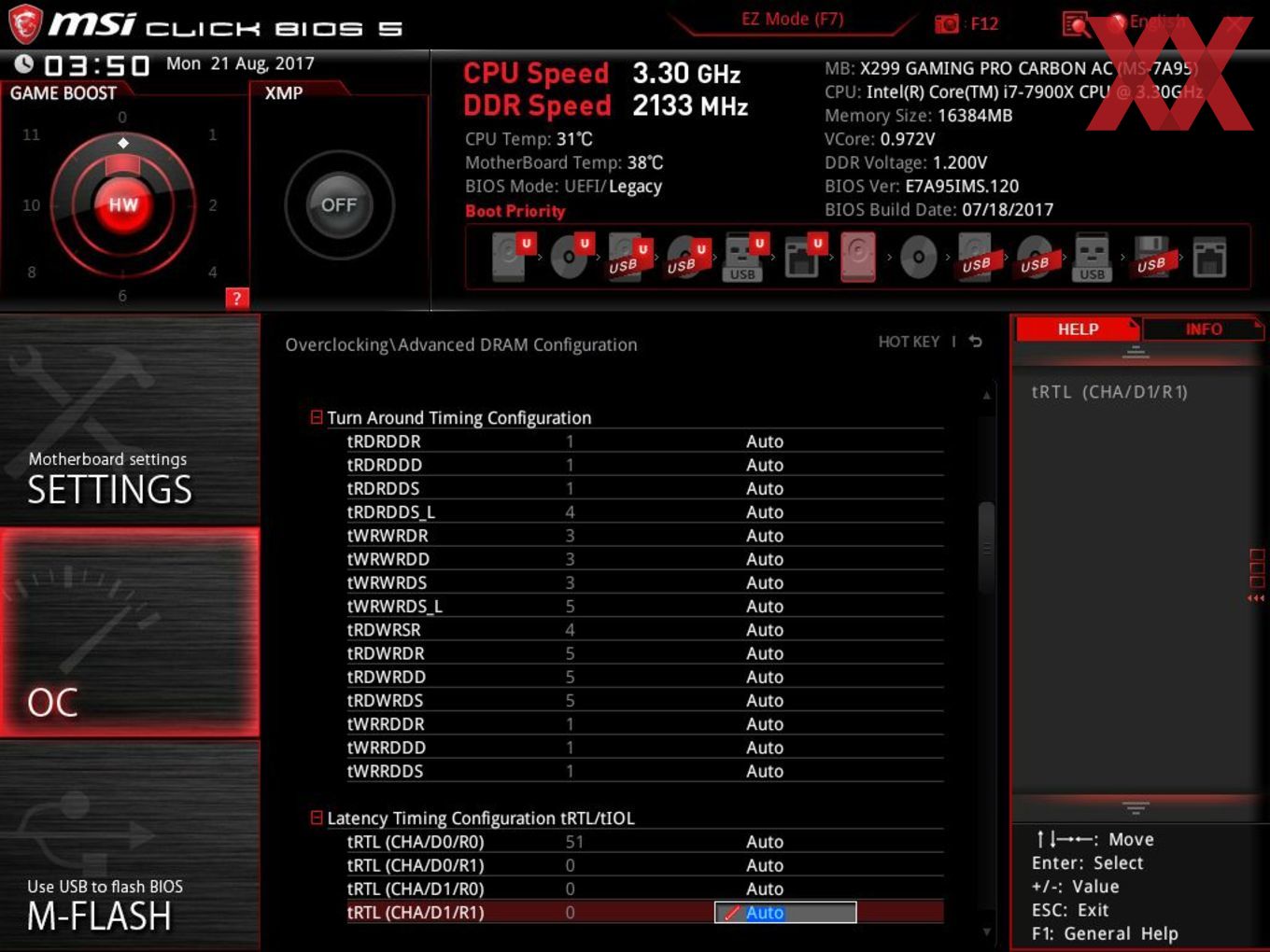1270x952 pixels.
Task: Open the Auto value for tWRWRDS_L
Action: pos(765,607)
